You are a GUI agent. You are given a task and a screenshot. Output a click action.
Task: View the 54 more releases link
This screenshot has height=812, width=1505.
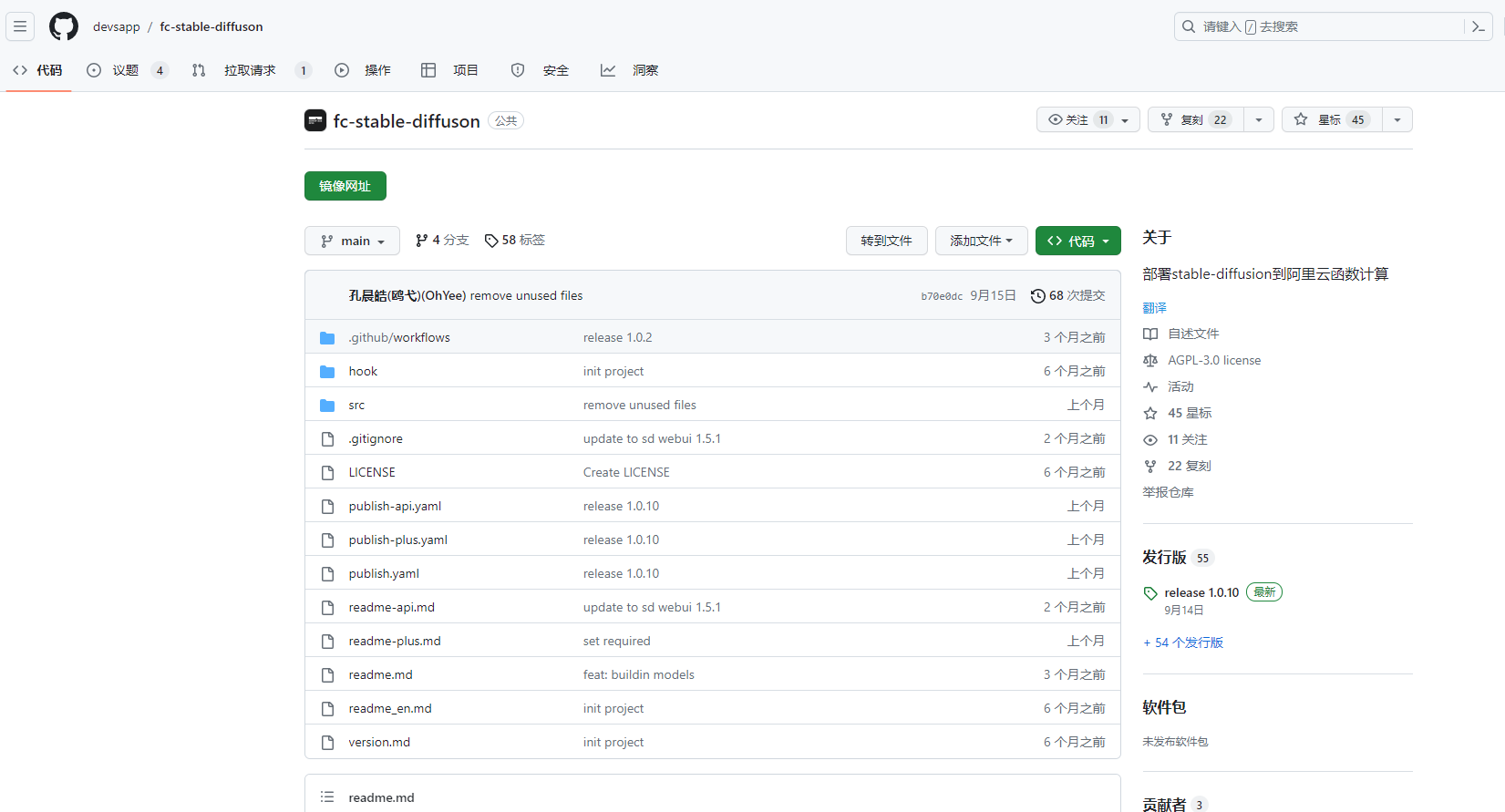pos(1183,642)
